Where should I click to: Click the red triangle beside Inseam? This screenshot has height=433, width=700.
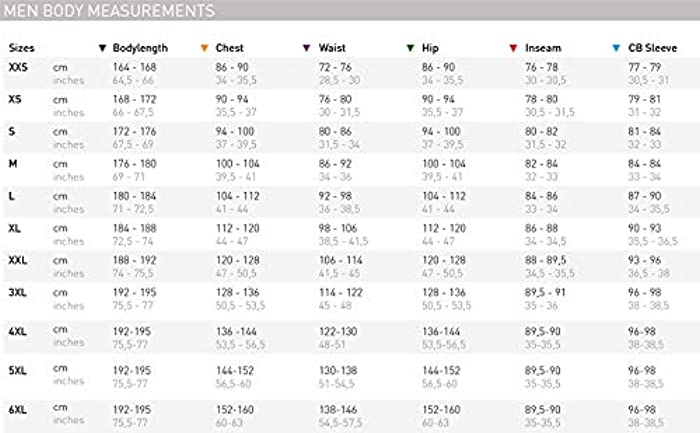coord(513,48)
